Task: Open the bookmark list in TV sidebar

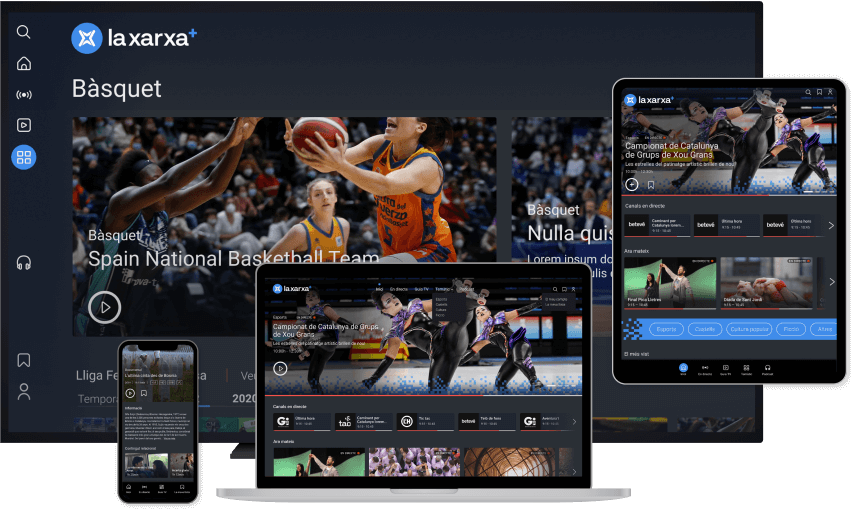Action: (x=24, y=360)
